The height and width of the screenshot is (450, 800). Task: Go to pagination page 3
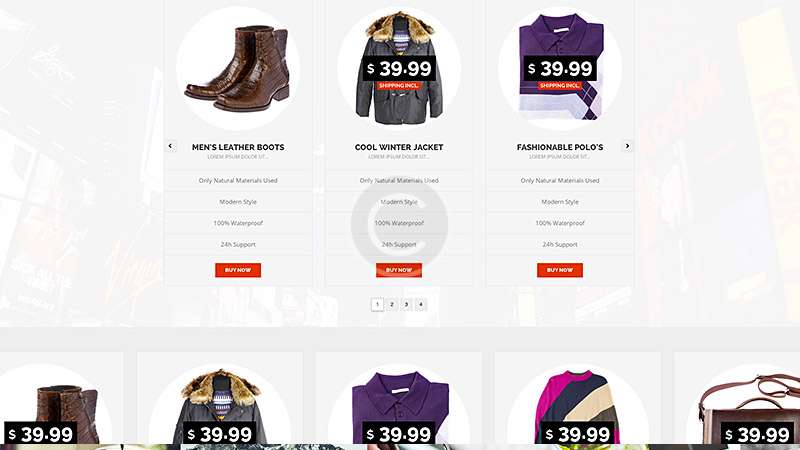point(406,305)
